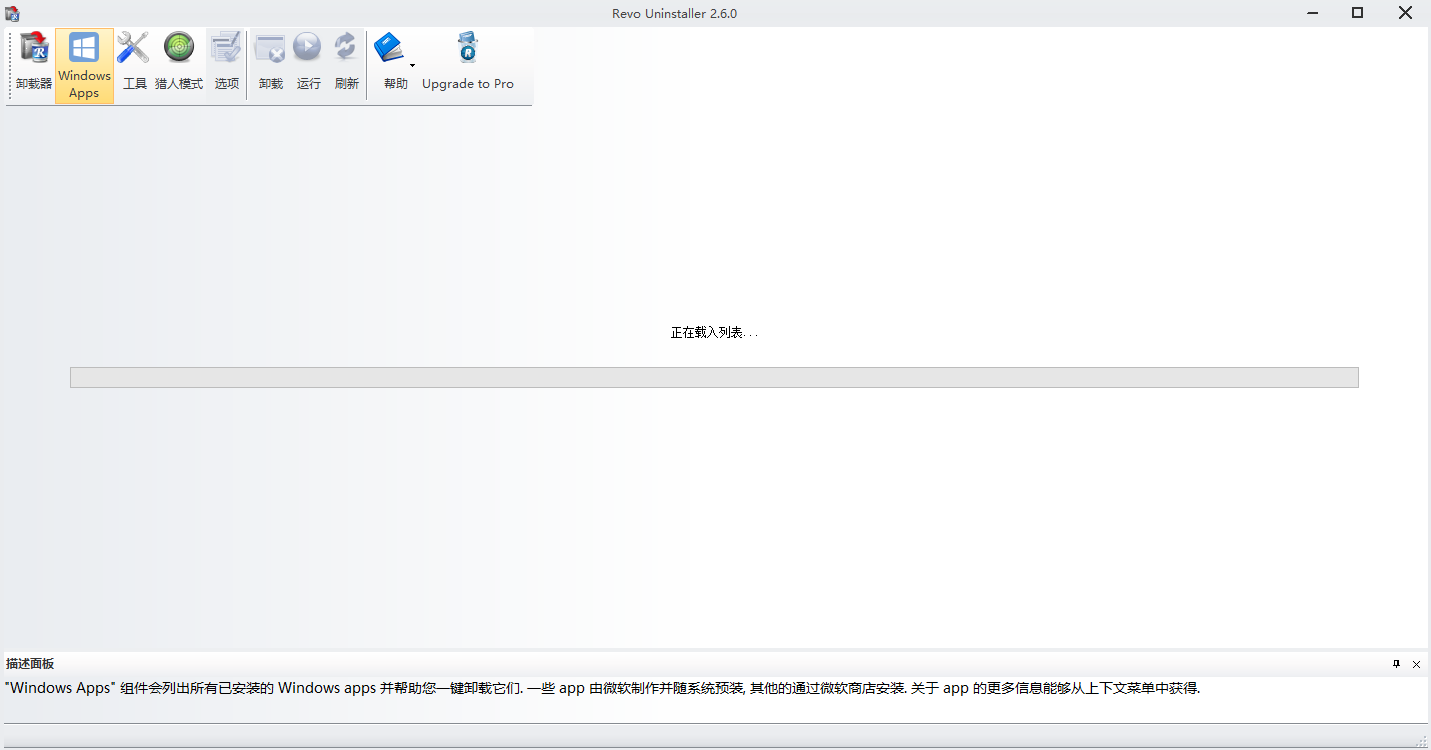Close the Revo Uninstaller window

coord(1405,13)
